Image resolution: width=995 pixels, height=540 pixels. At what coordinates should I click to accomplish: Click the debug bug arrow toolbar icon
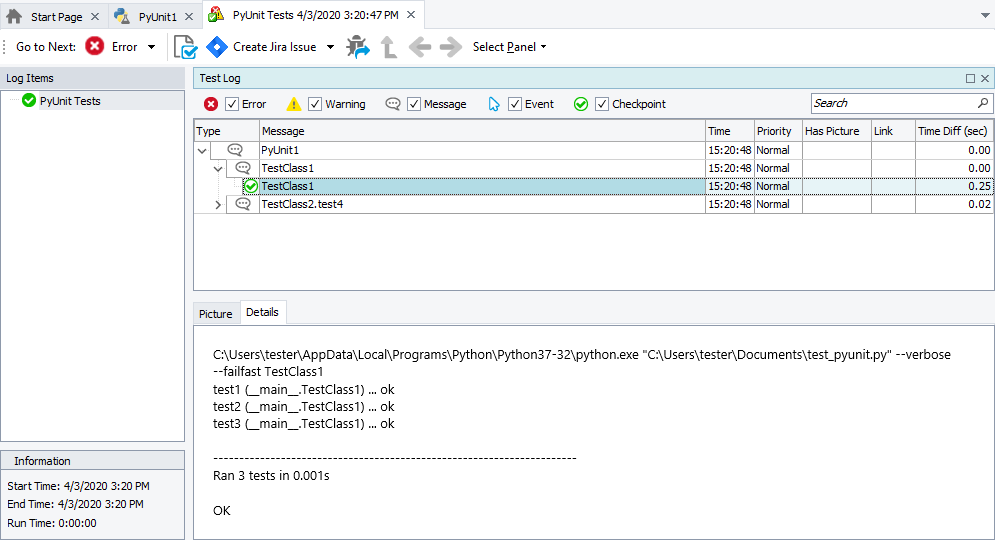[x=358, y=47]
